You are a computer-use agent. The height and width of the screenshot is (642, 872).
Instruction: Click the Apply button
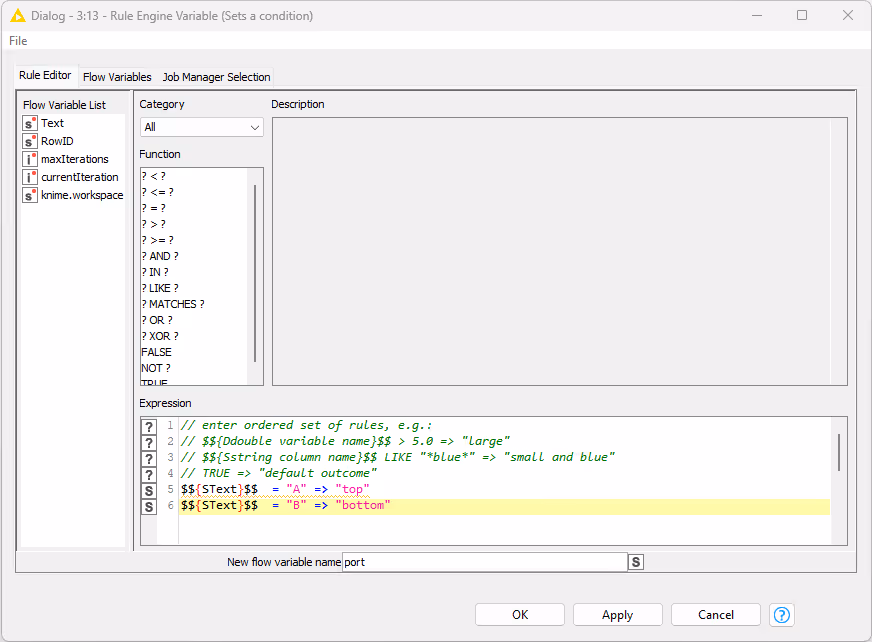[x=617, y=615]
